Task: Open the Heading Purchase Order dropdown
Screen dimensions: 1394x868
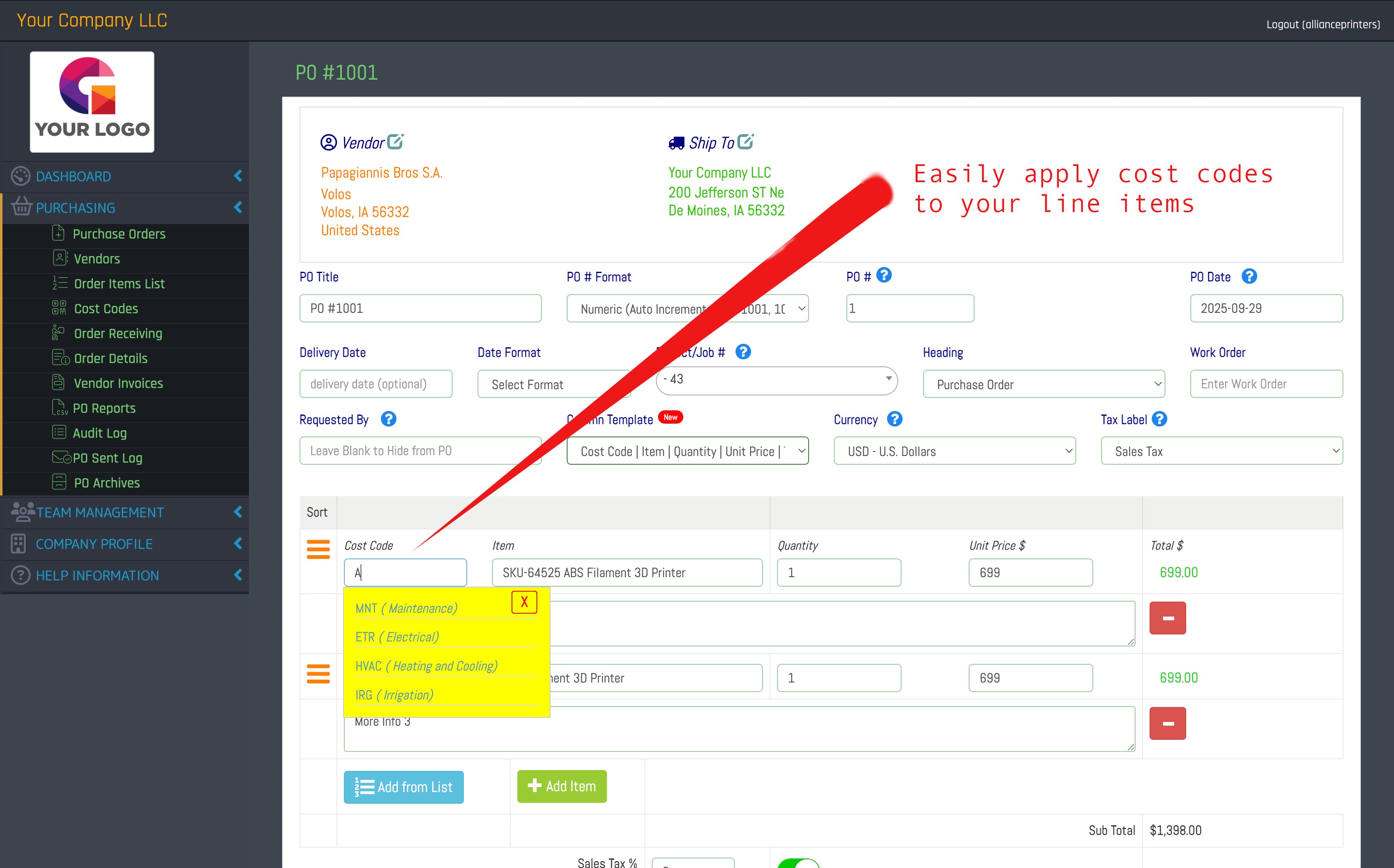Action: pyautogui.click(x=1043, y=384)
